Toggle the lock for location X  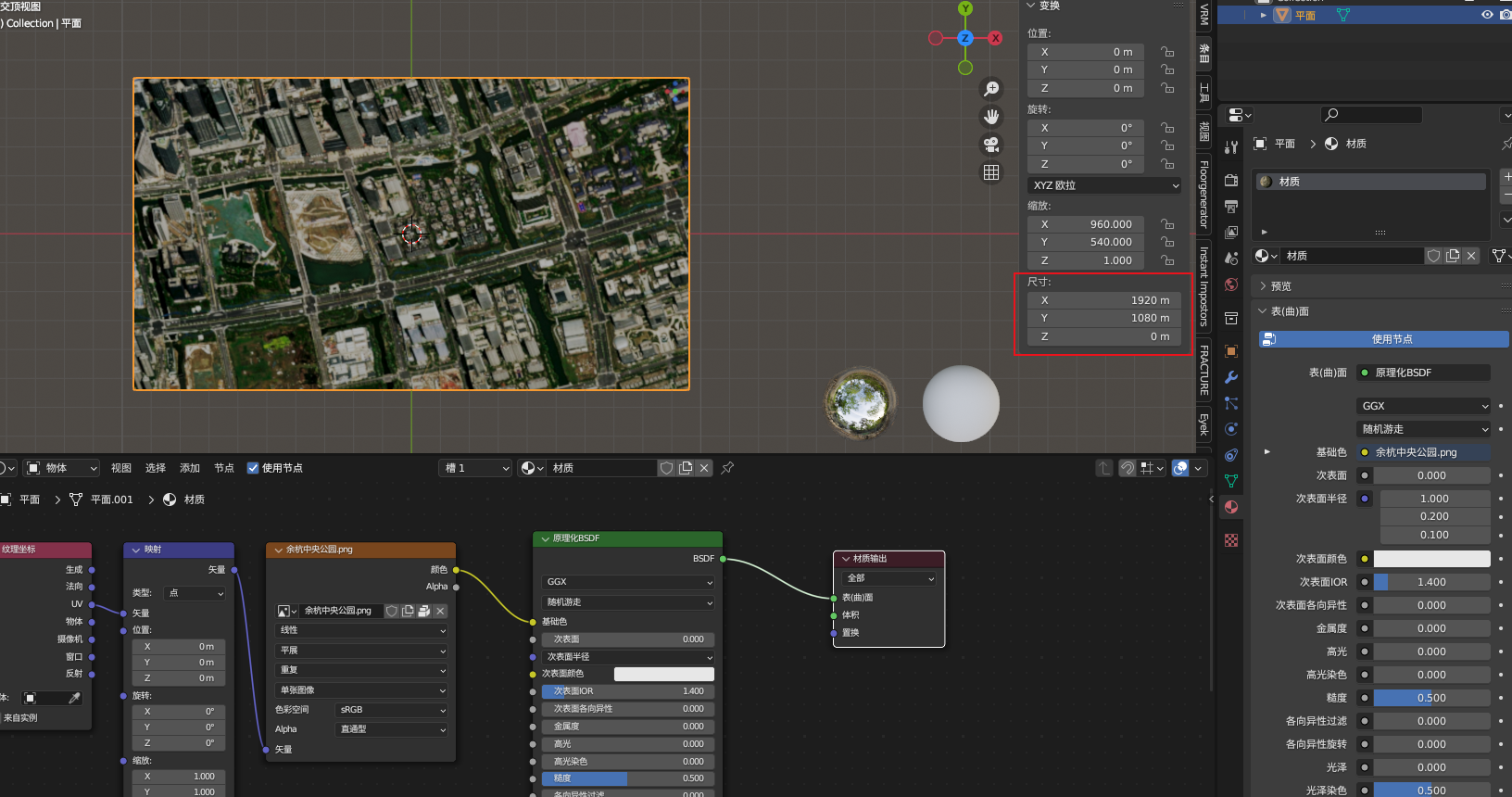pos(1167,52)
